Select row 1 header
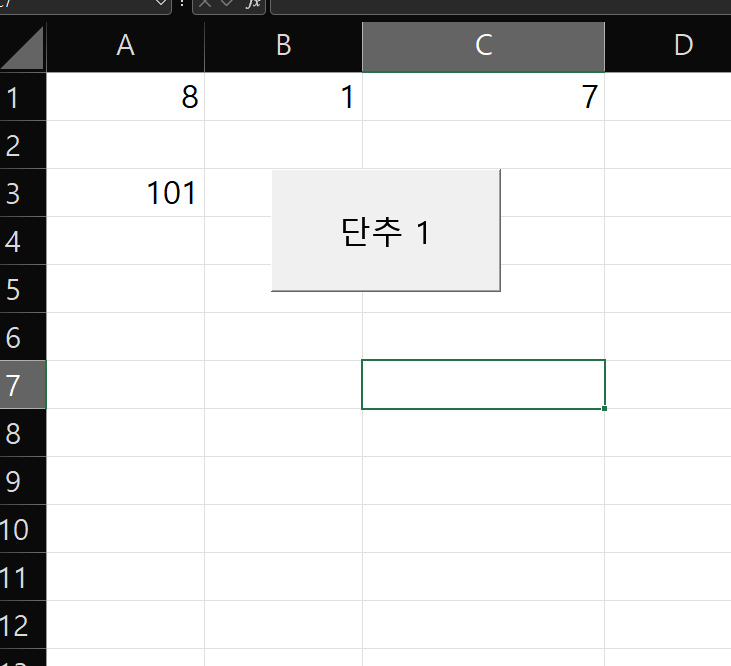The image size is (731, 666). (14, 97)
